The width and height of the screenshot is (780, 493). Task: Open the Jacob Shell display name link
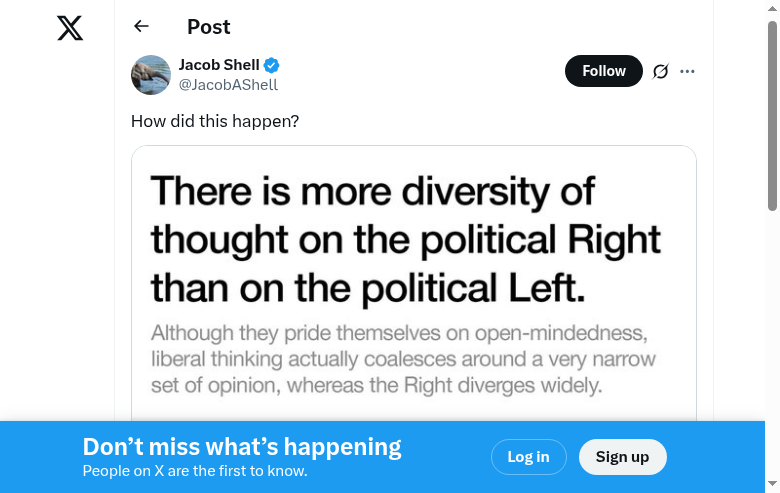(x=219, y=65)
